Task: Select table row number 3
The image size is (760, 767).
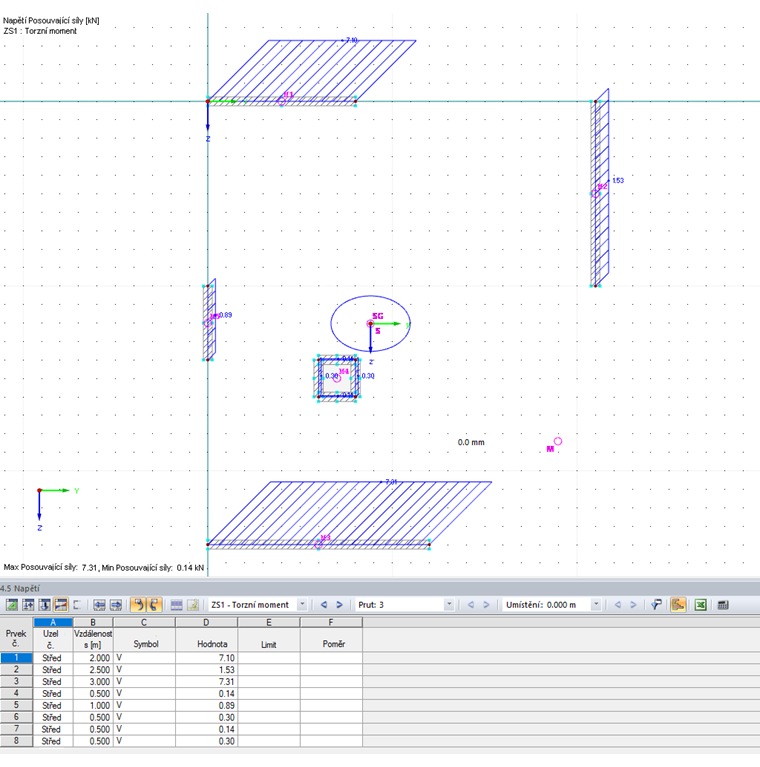Action: 16,681
